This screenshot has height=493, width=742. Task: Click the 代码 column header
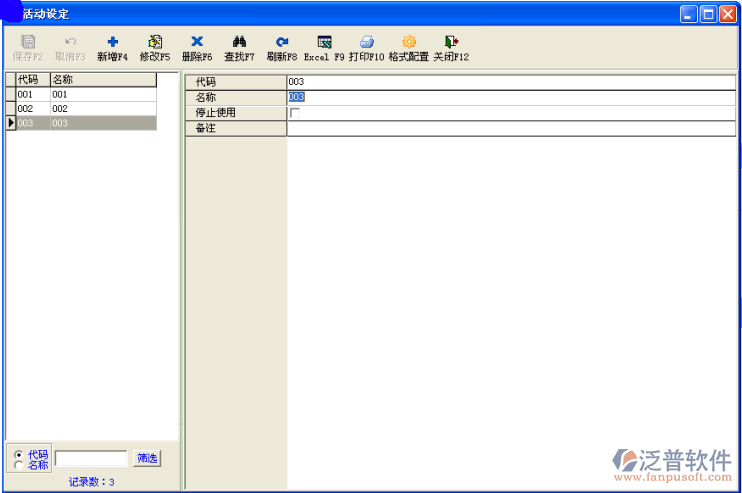coord(32,79)
